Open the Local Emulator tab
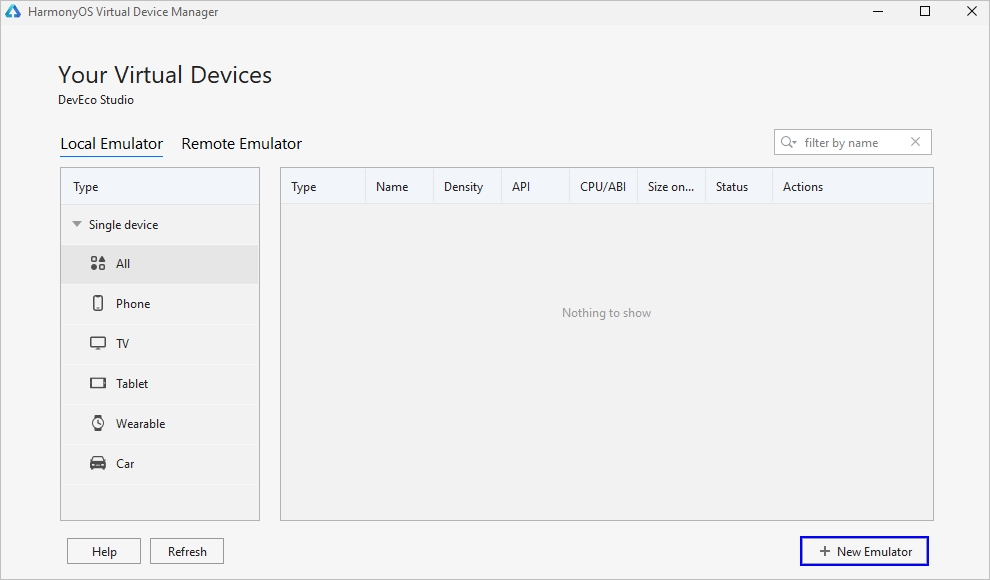The width and height of the screenshot is (990, 580). (111, 144)
